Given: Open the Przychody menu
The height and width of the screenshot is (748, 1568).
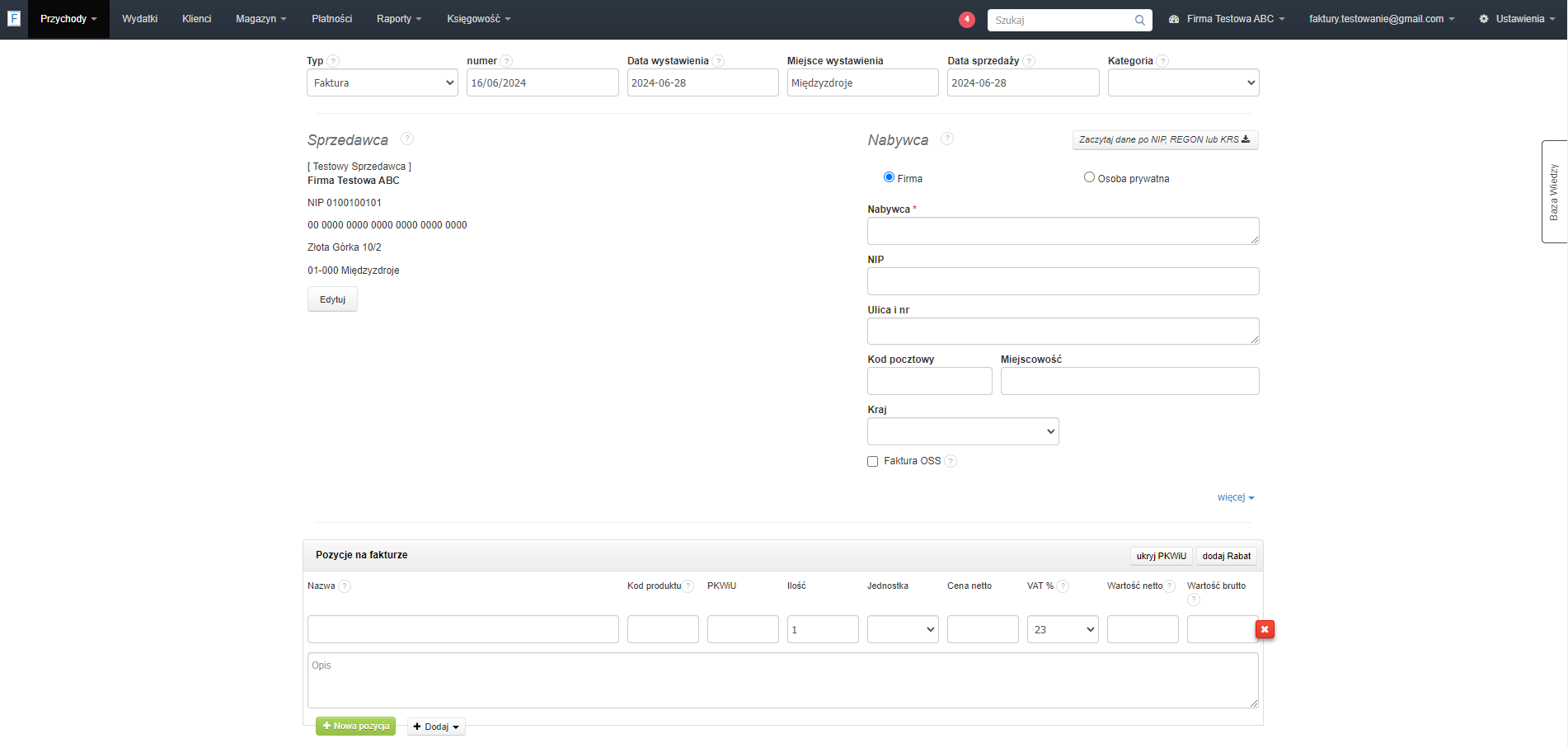Looking at the screenshot, I should 68,19.
